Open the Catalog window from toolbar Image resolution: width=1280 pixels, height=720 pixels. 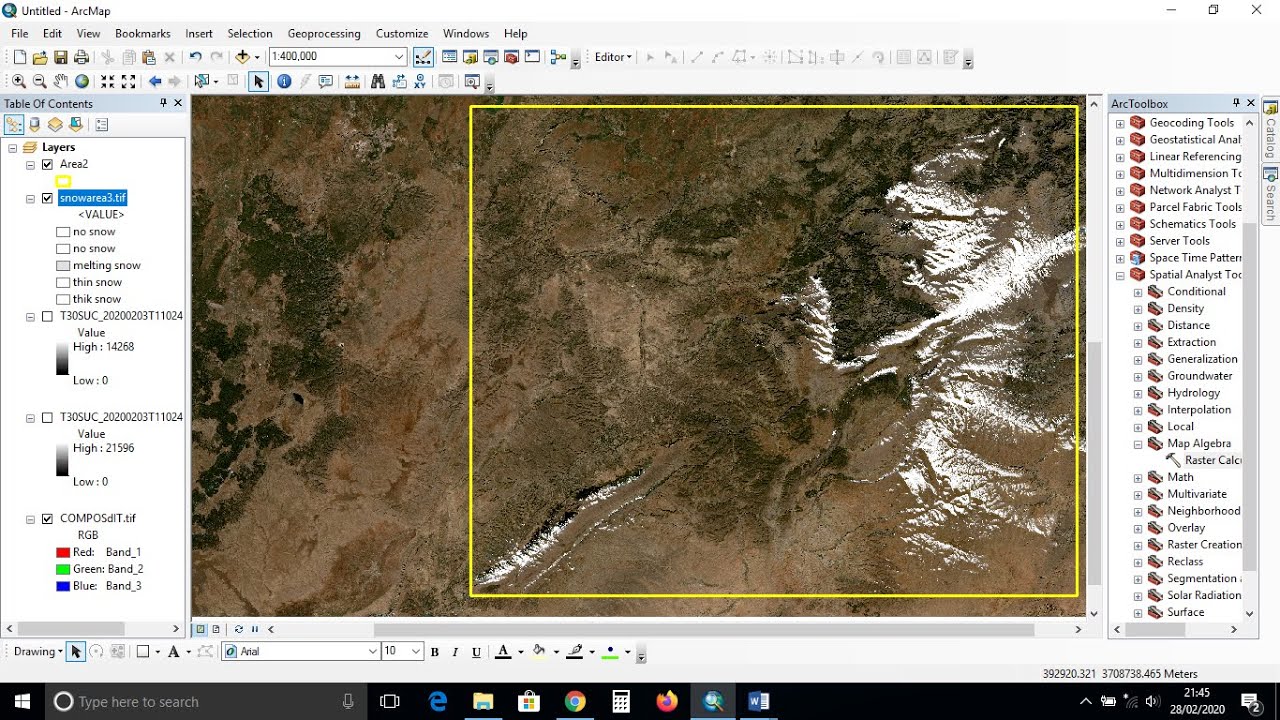(470, 57)
